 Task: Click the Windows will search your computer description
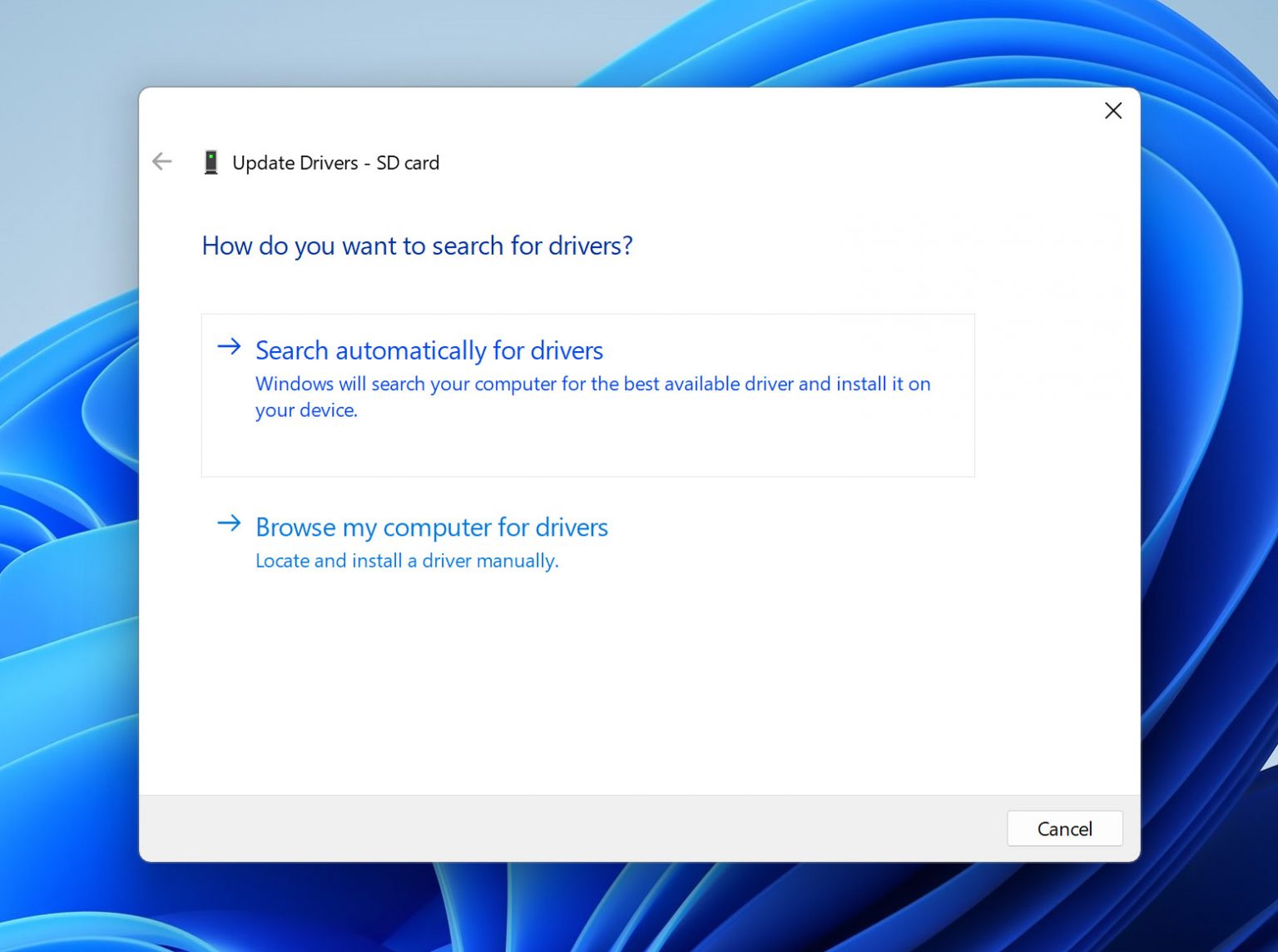(592, 397)
